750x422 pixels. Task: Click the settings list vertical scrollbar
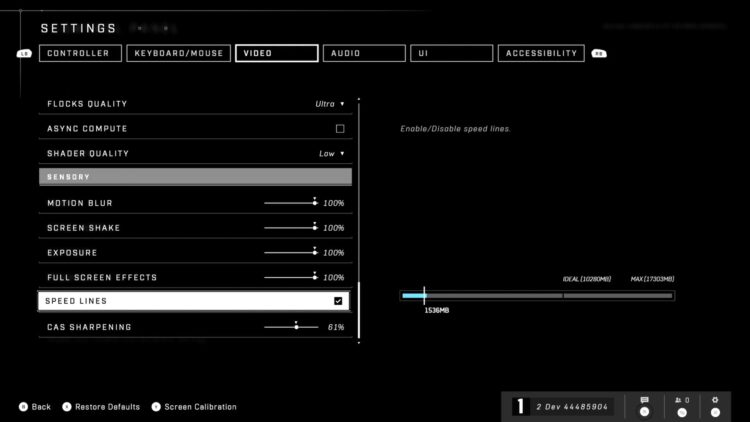click(x=359, y=310)
